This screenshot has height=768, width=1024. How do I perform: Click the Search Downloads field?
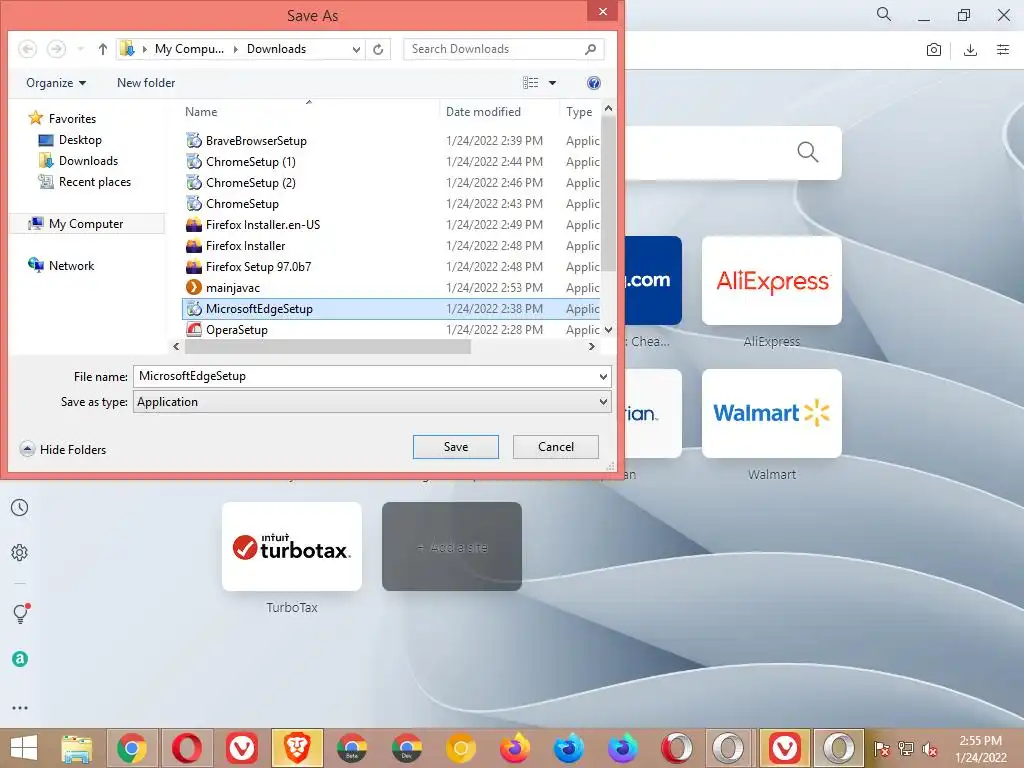[504, 49]
